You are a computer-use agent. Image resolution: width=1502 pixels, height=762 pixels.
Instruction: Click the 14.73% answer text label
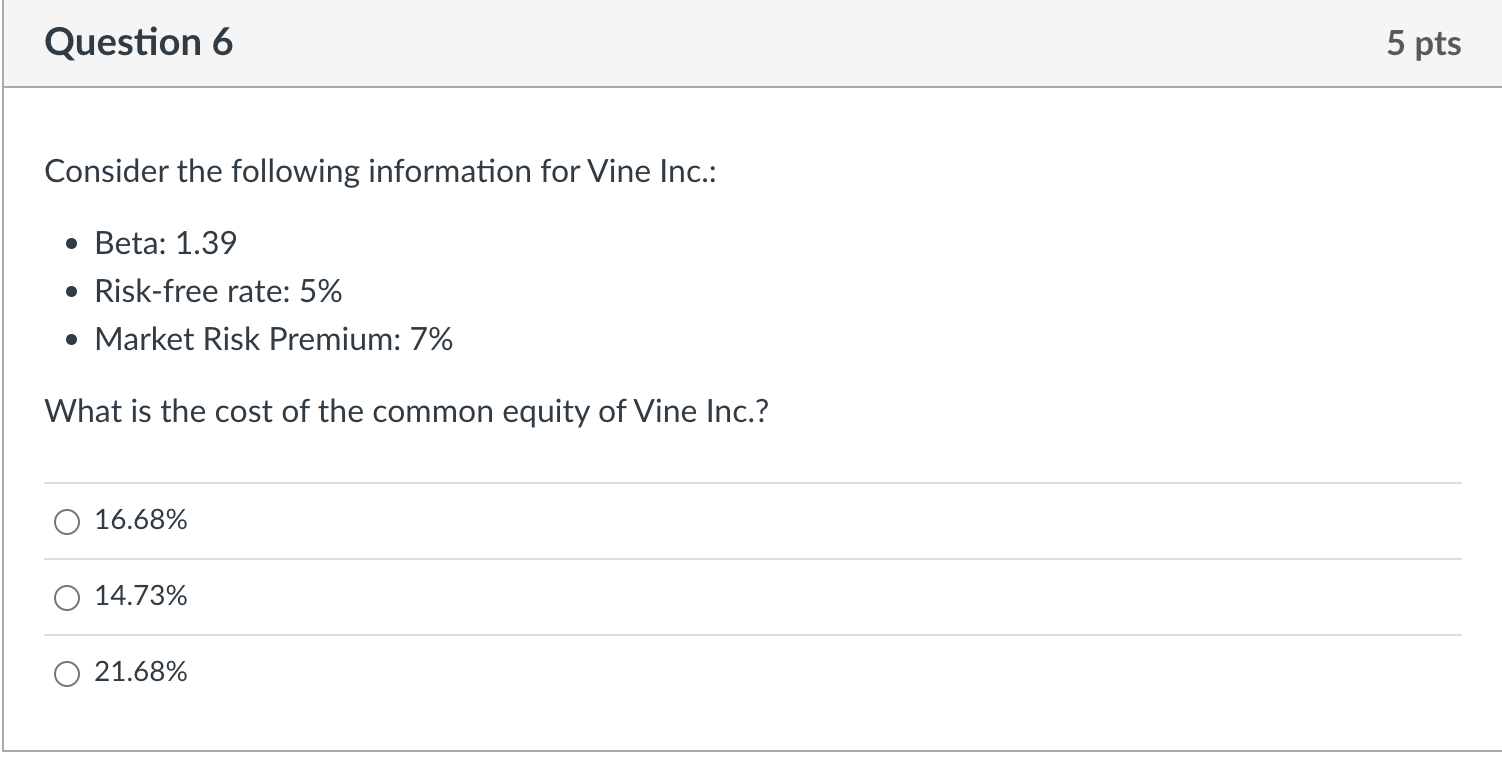point(140,597)
